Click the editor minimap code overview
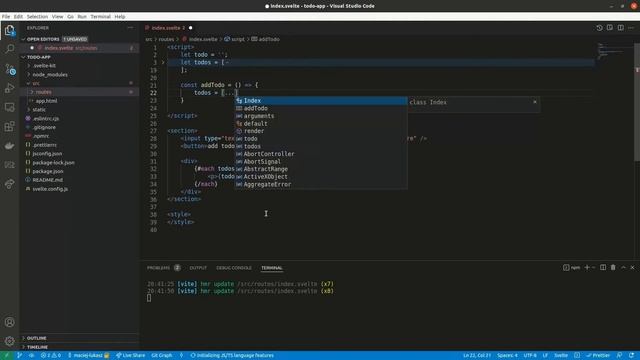Screen dimensions: 640x360 (612, 51)
